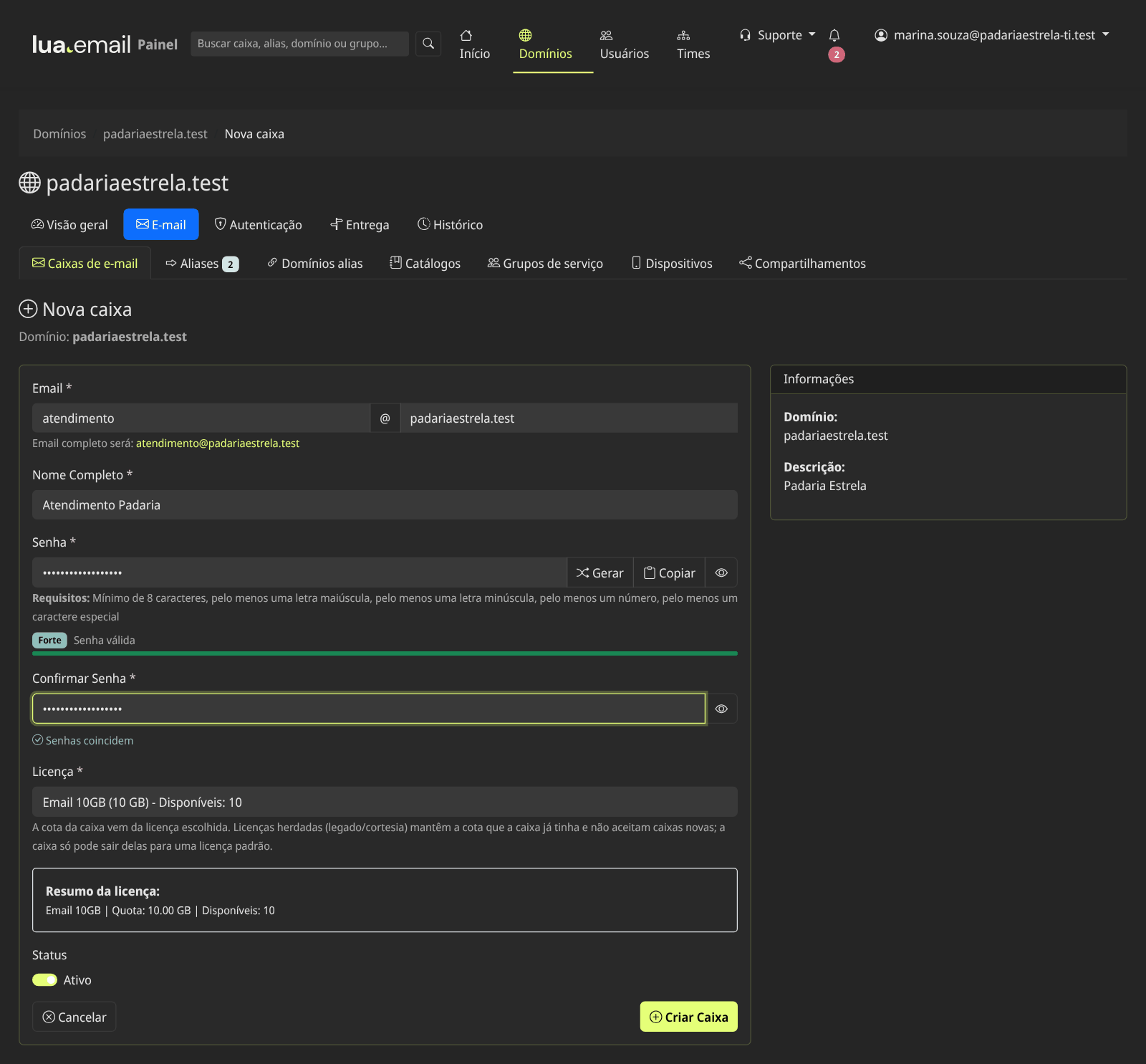
Task: Click the password strength progress bar
Action: tap(385, 653)
